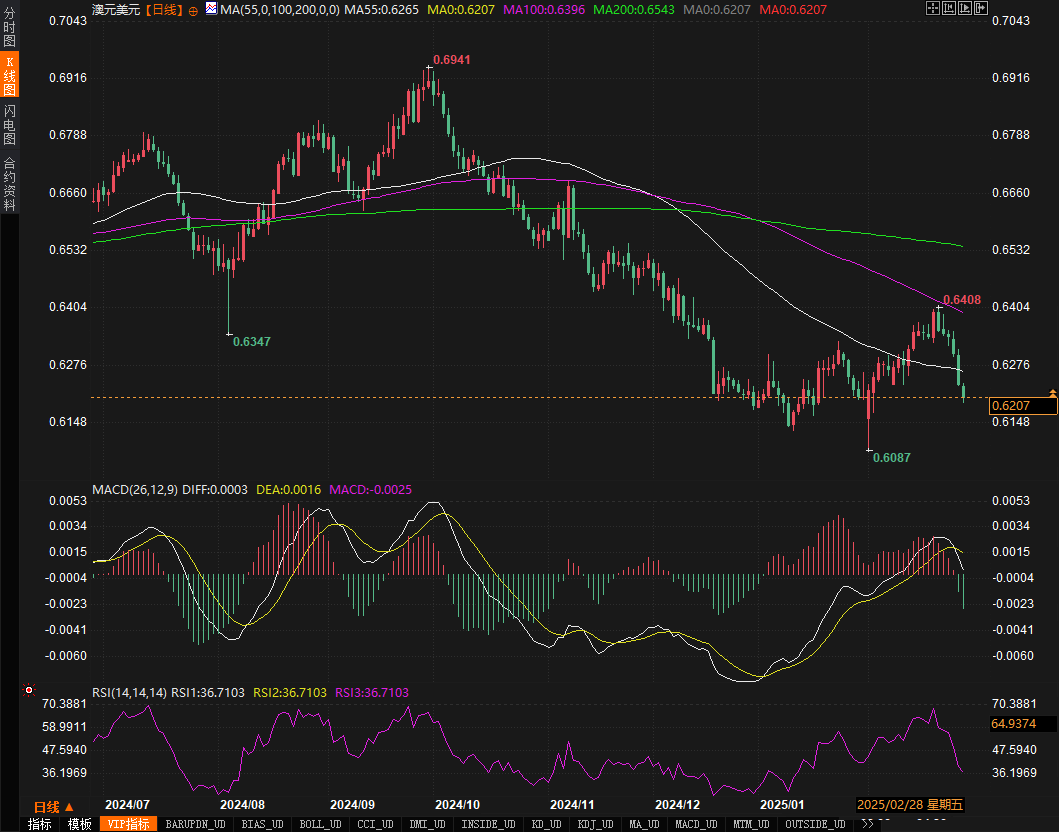Click the MA indicator settings icon
This screenshot has height=832, width=1059.
tap(211, 9)
